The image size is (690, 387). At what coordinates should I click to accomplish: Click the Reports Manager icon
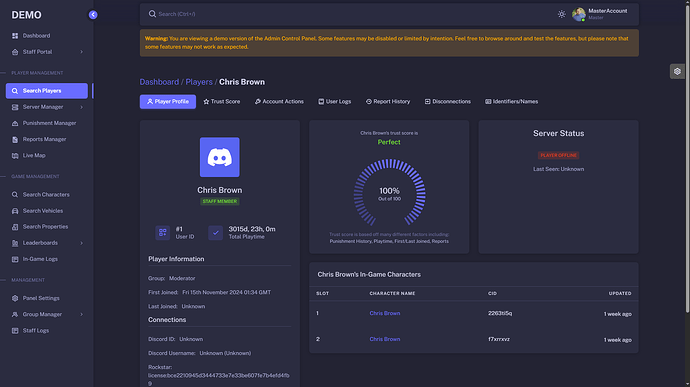click(15, 139)
